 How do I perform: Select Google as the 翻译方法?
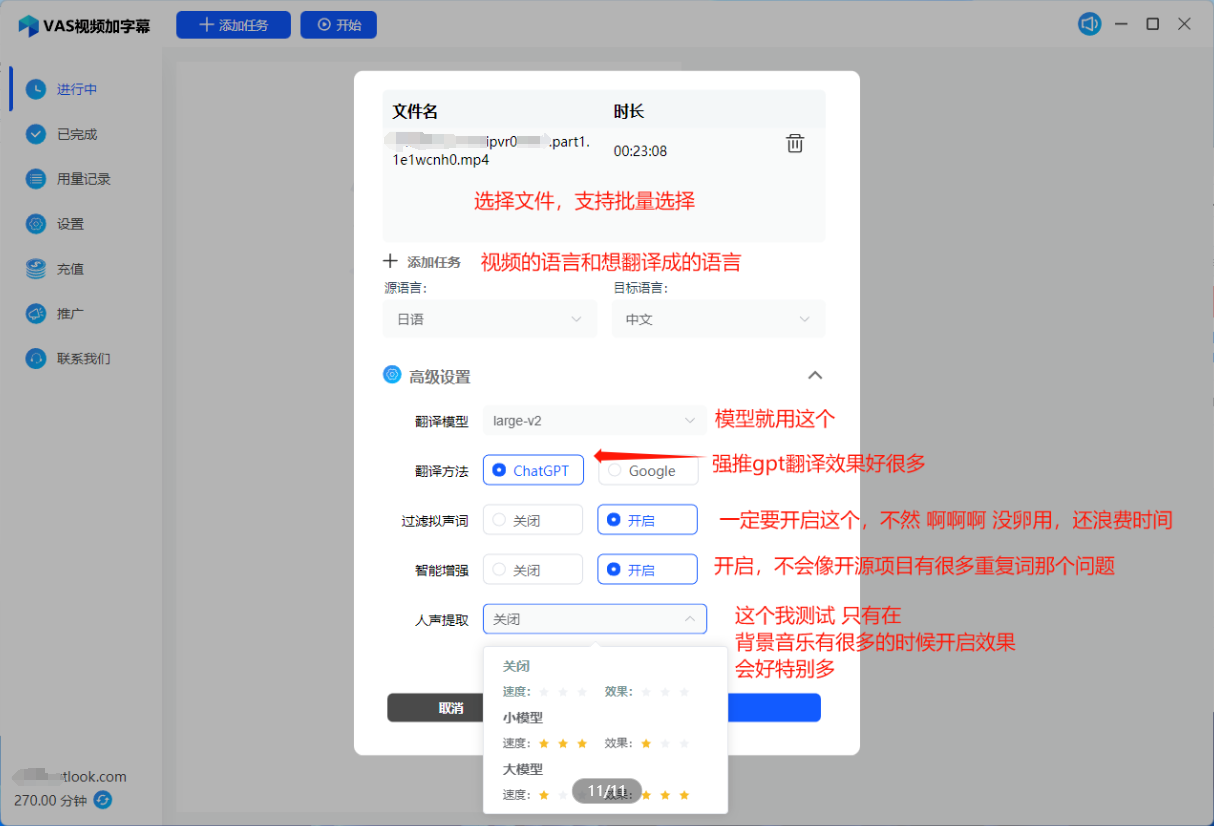click(647, 470)
